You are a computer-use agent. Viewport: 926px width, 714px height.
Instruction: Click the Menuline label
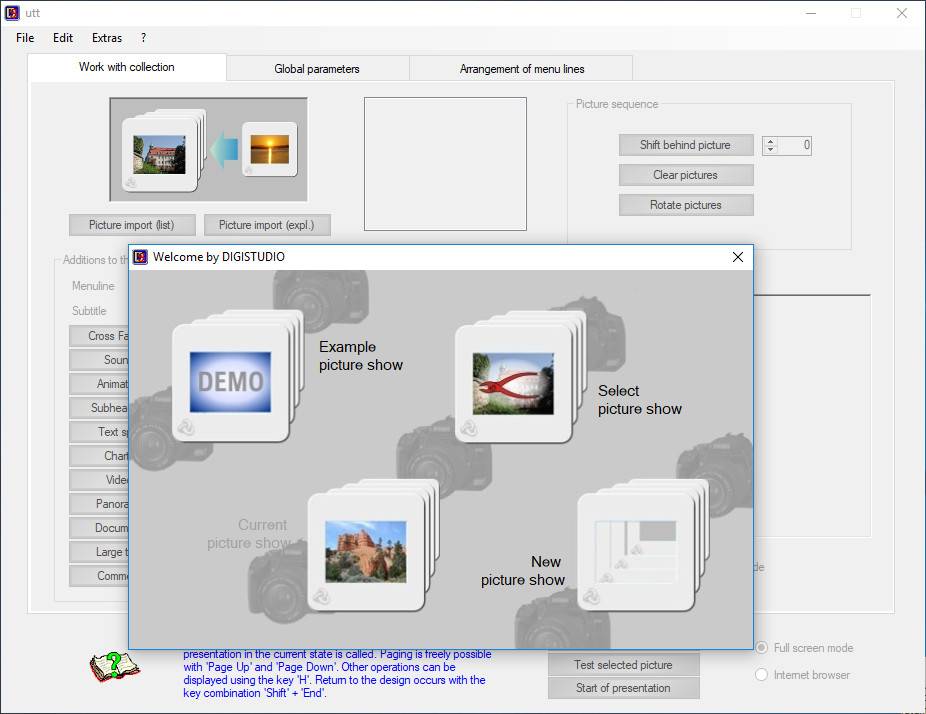pos(93,286)
